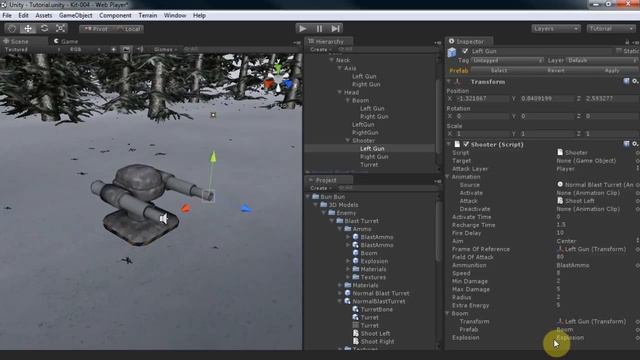Click the prefab Select button

498,70
